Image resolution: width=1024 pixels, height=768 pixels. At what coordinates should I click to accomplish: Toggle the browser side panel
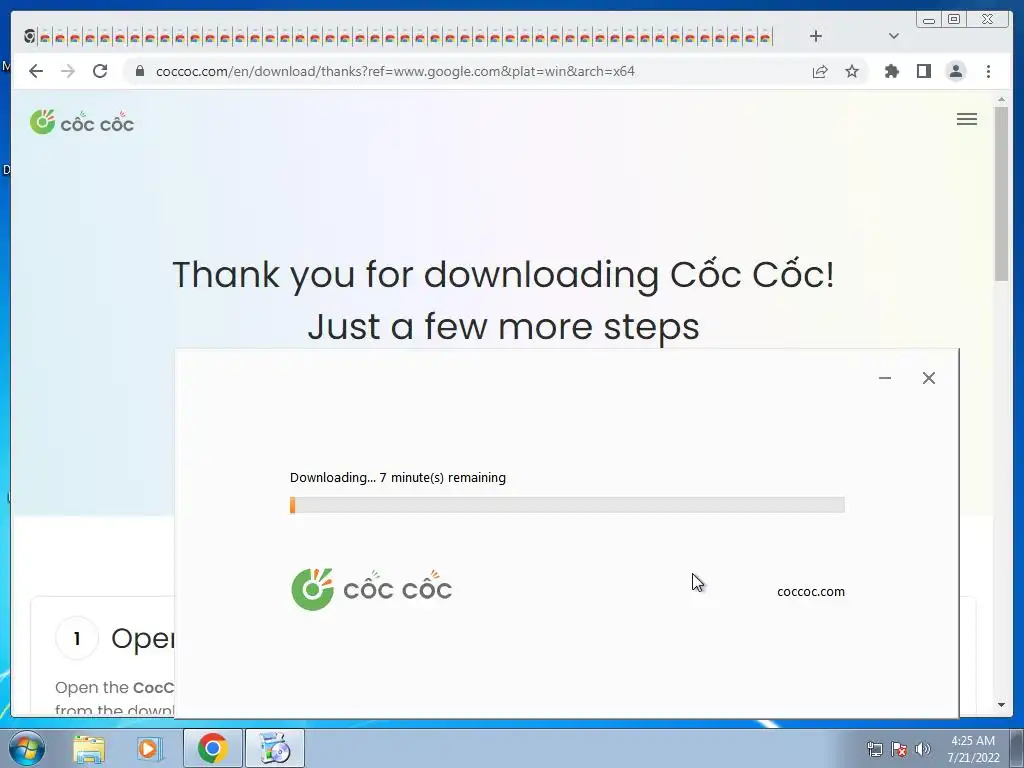[x=923, y=71]
